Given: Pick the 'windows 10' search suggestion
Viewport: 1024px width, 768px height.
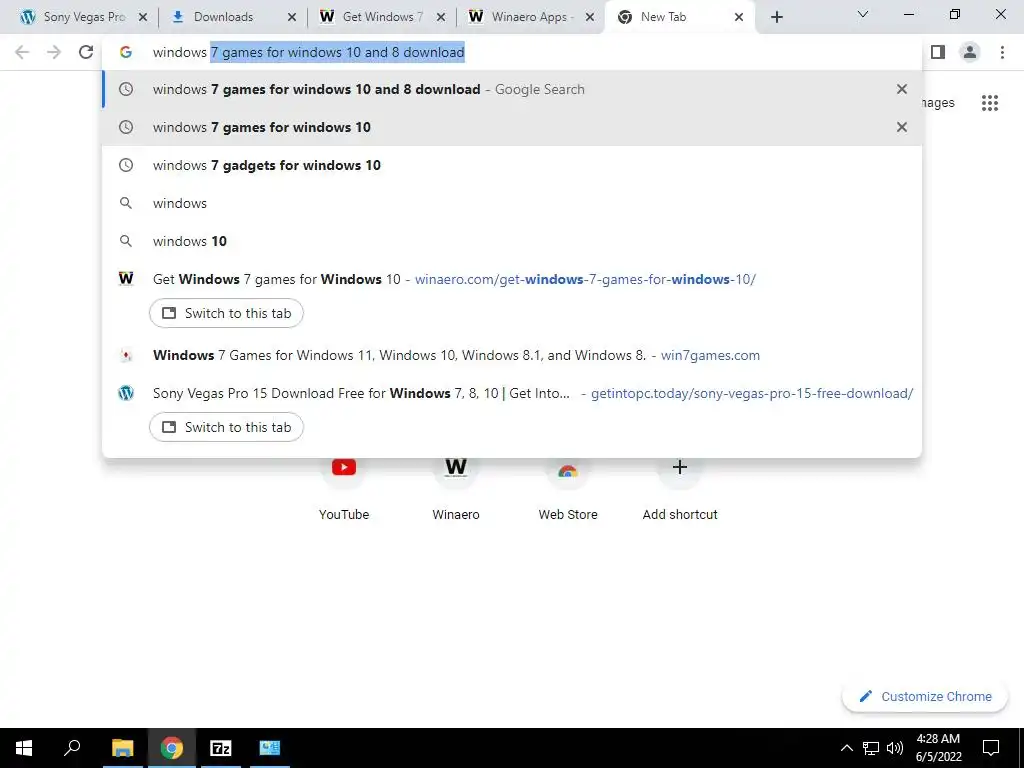Looking at the screenshot, I should [x=512, y=241].
